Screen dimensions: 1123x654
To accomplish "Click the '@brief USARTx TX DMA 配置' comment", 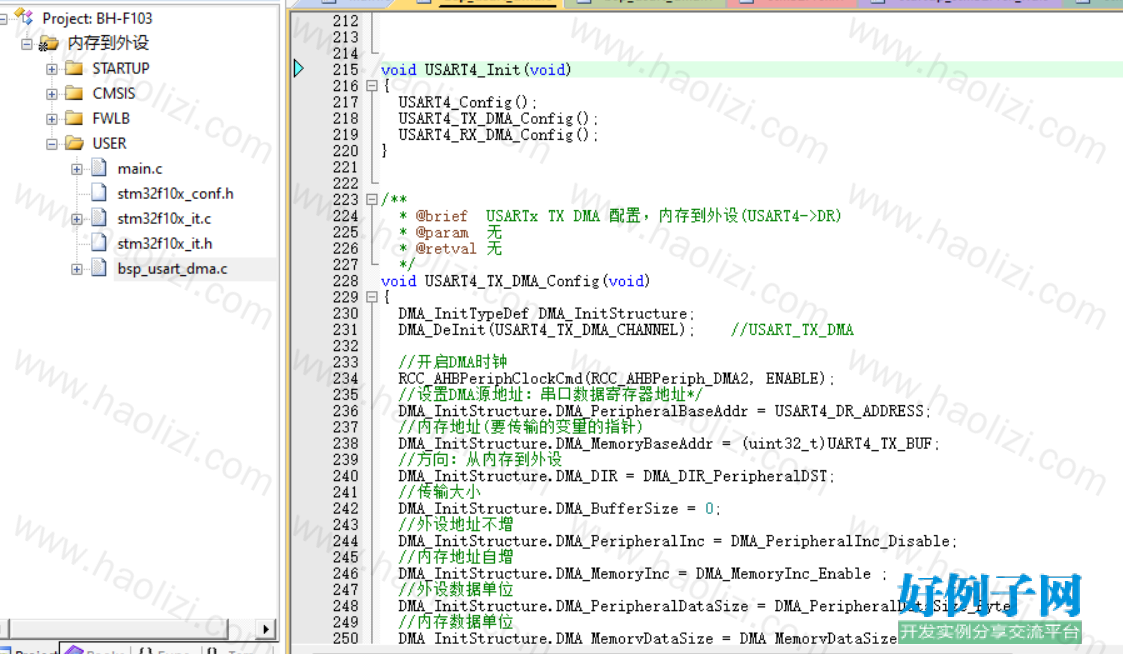I will (620, 216).
